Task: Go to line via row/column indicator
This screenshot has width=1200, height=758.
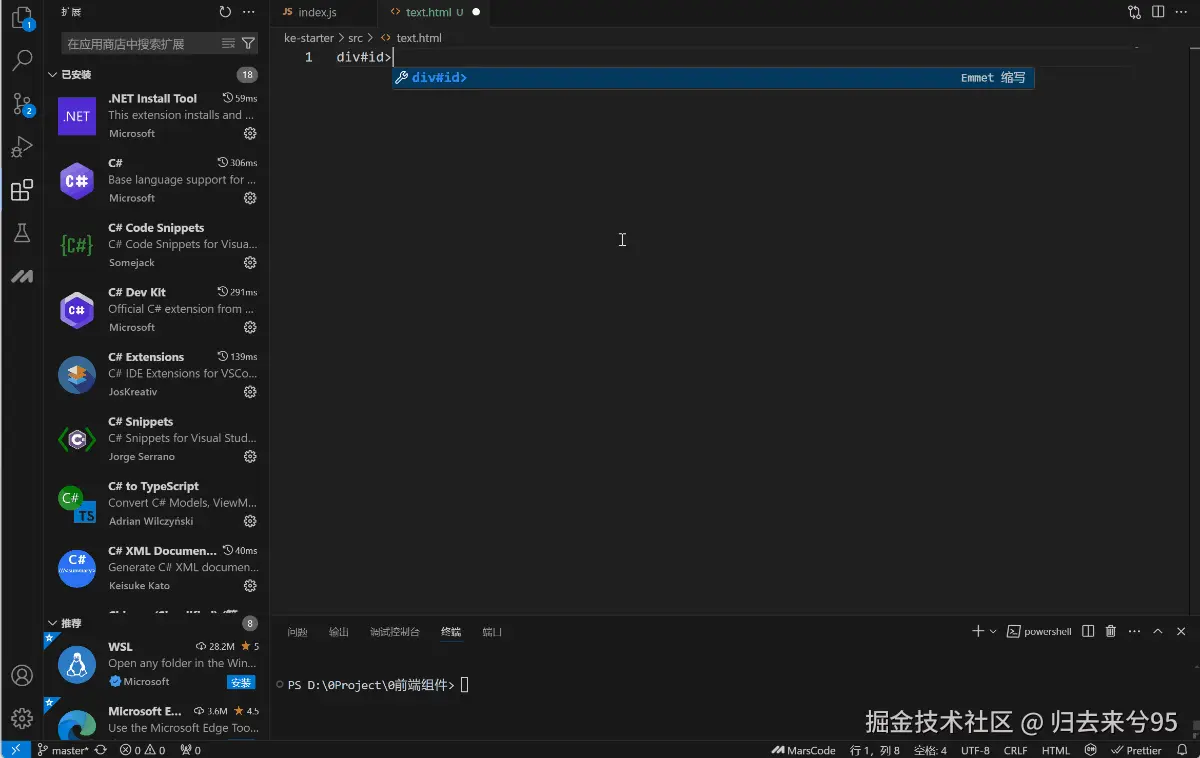Action: (875, 750)
